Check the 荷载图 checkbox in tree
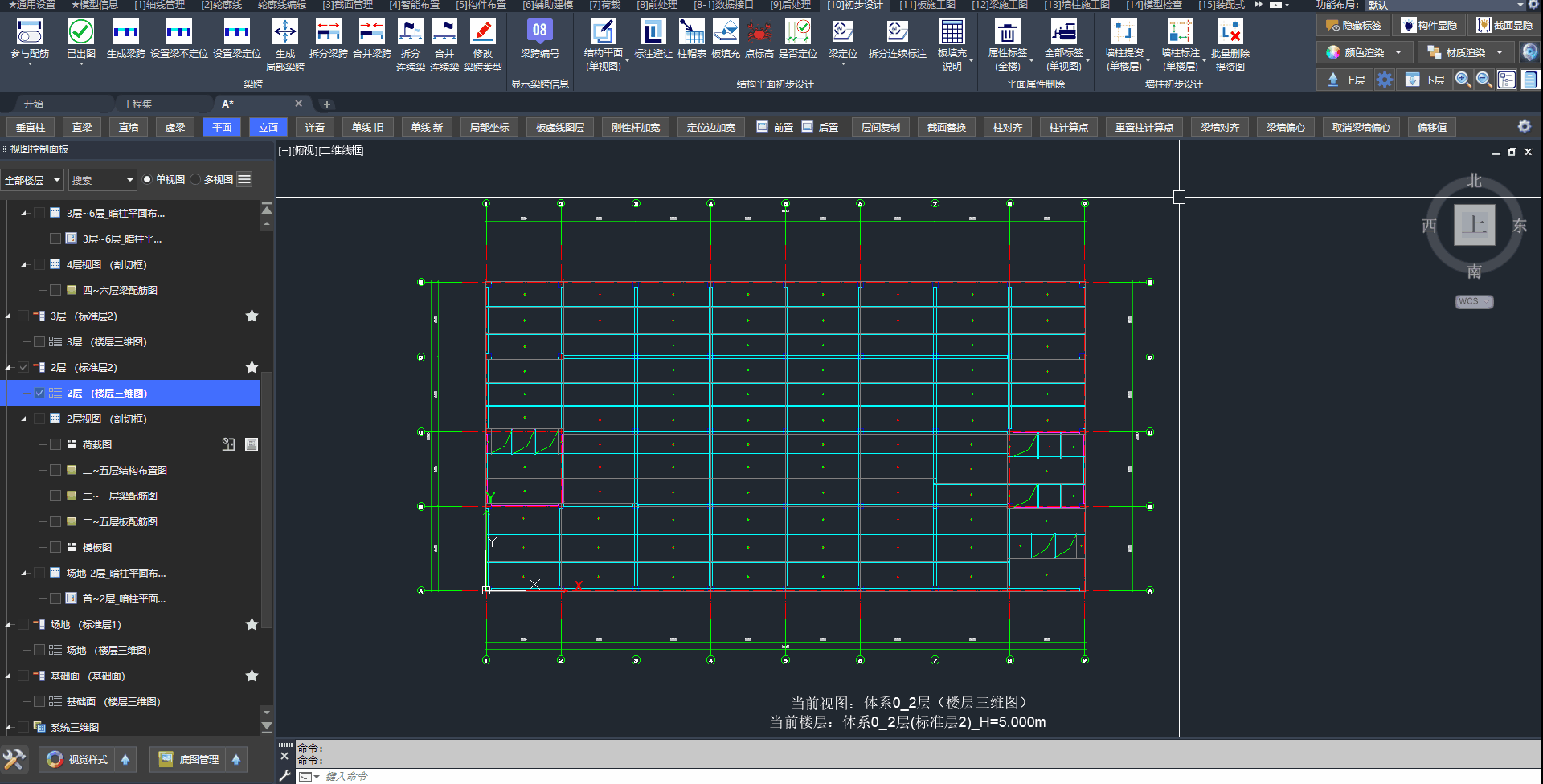 tap(55, 444)
